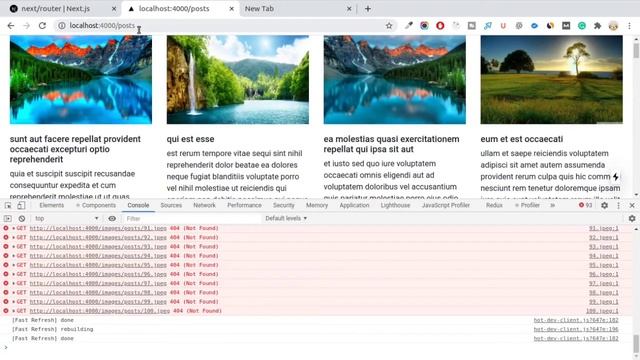Click the 93 errors counter badge

coord(585,205)
